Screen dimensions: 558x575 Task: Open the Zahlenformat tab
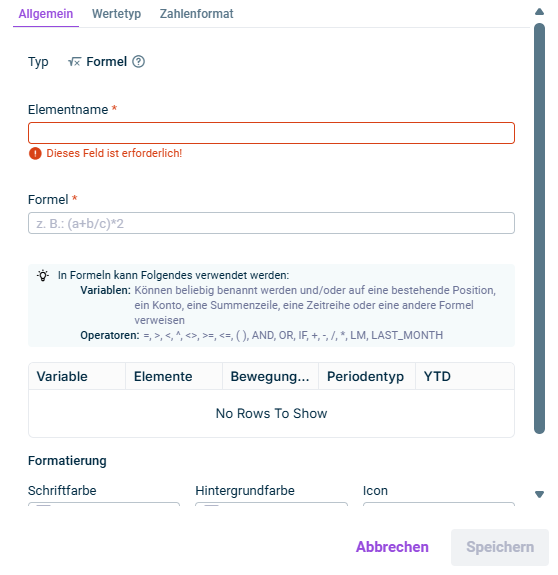click(196, 14)
